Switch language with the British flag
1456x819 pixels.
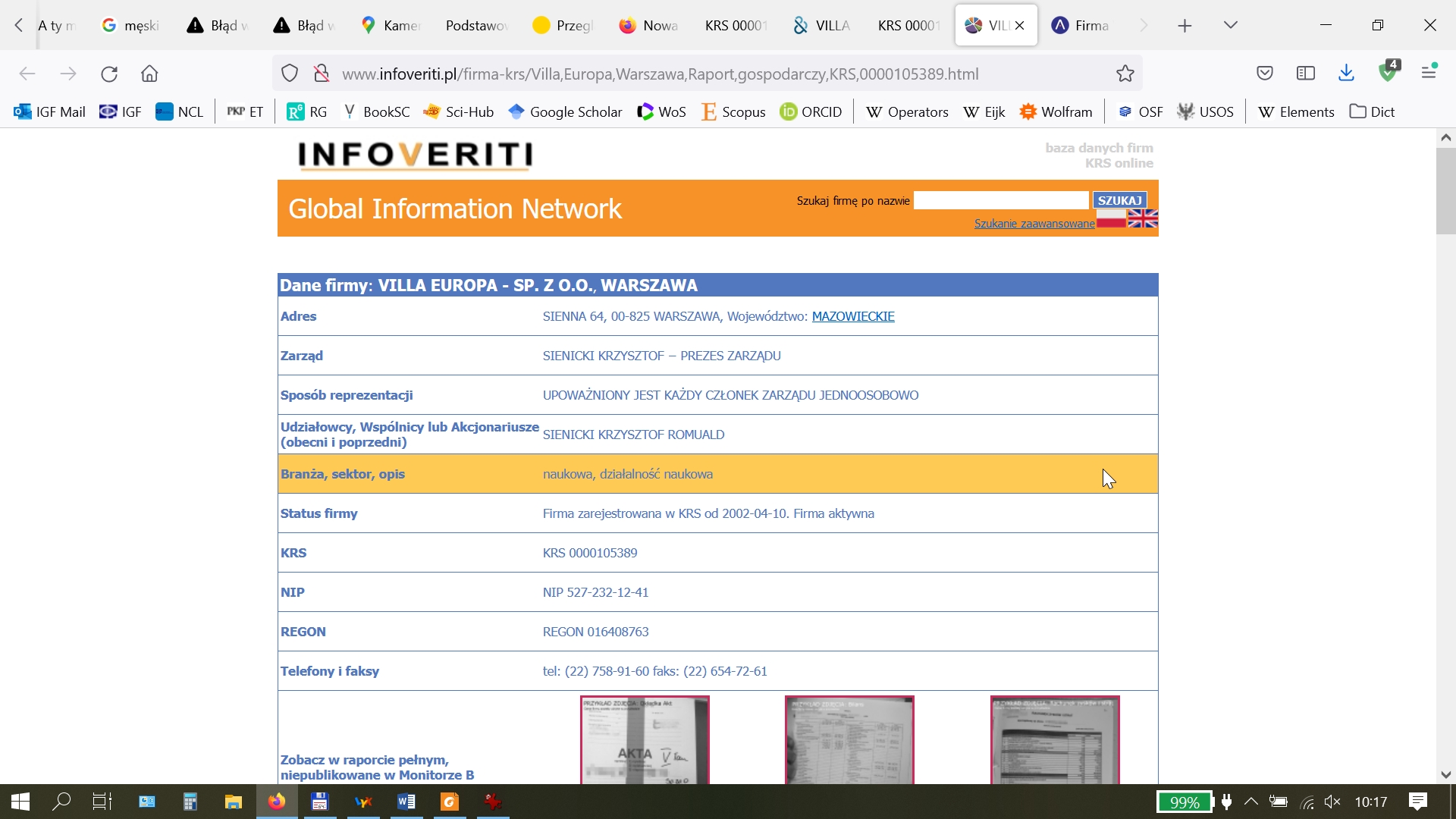1143,219
